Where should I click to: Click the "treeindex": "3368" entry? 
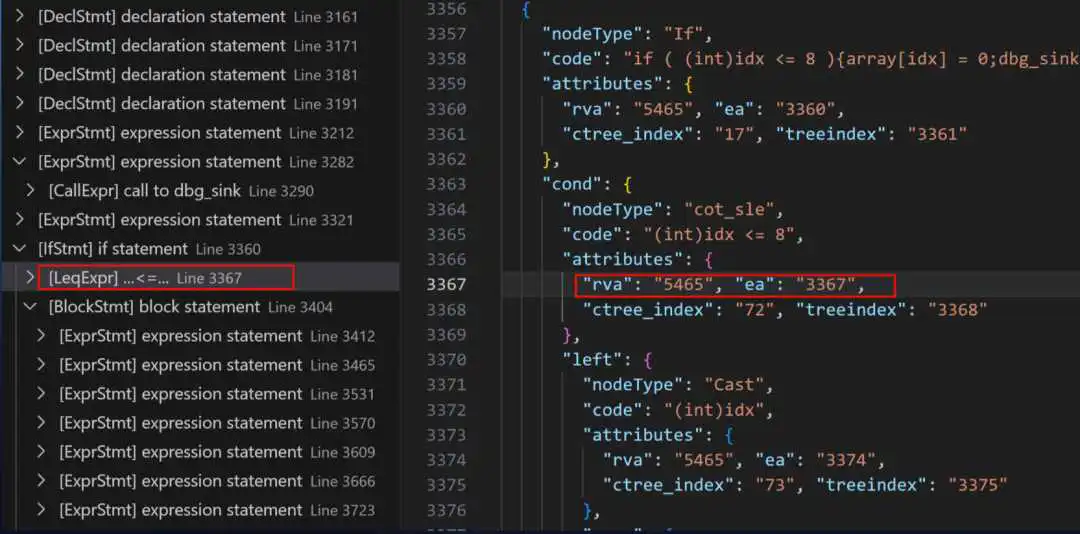coord(892,309)
